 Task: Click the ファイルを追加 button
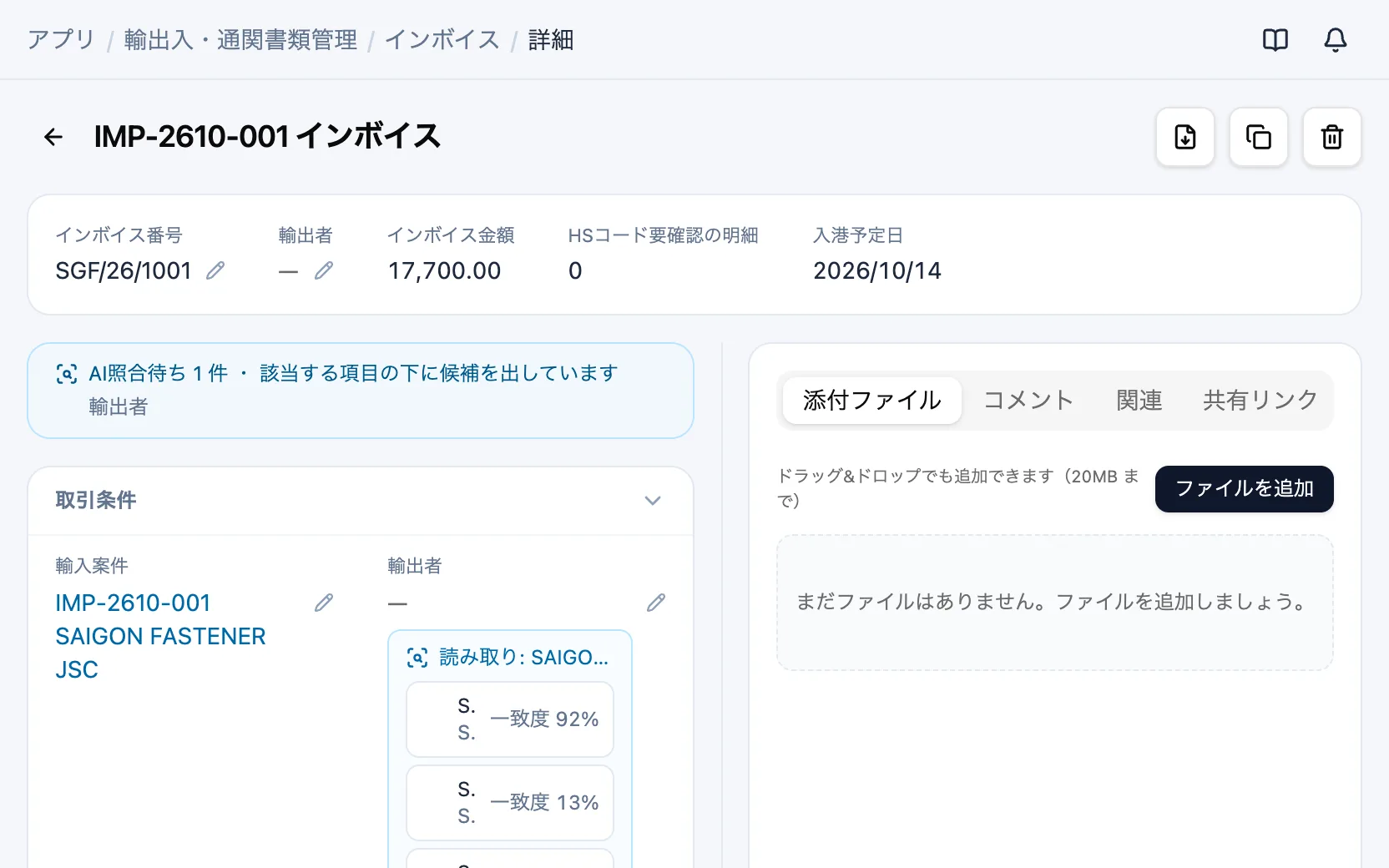pyautogui.click(x=1245, y=489)
